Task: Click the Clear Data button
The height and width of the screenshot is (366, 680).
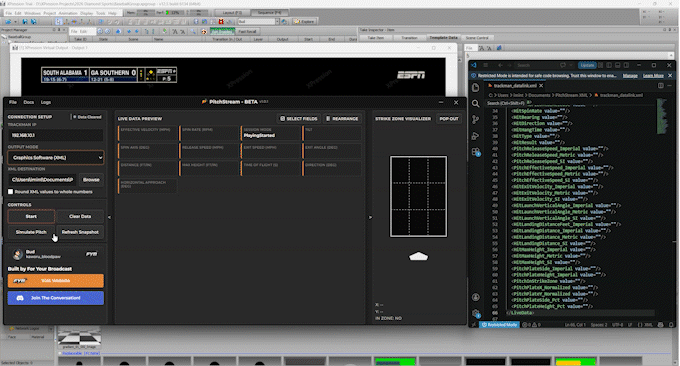Action: (80, 216)
